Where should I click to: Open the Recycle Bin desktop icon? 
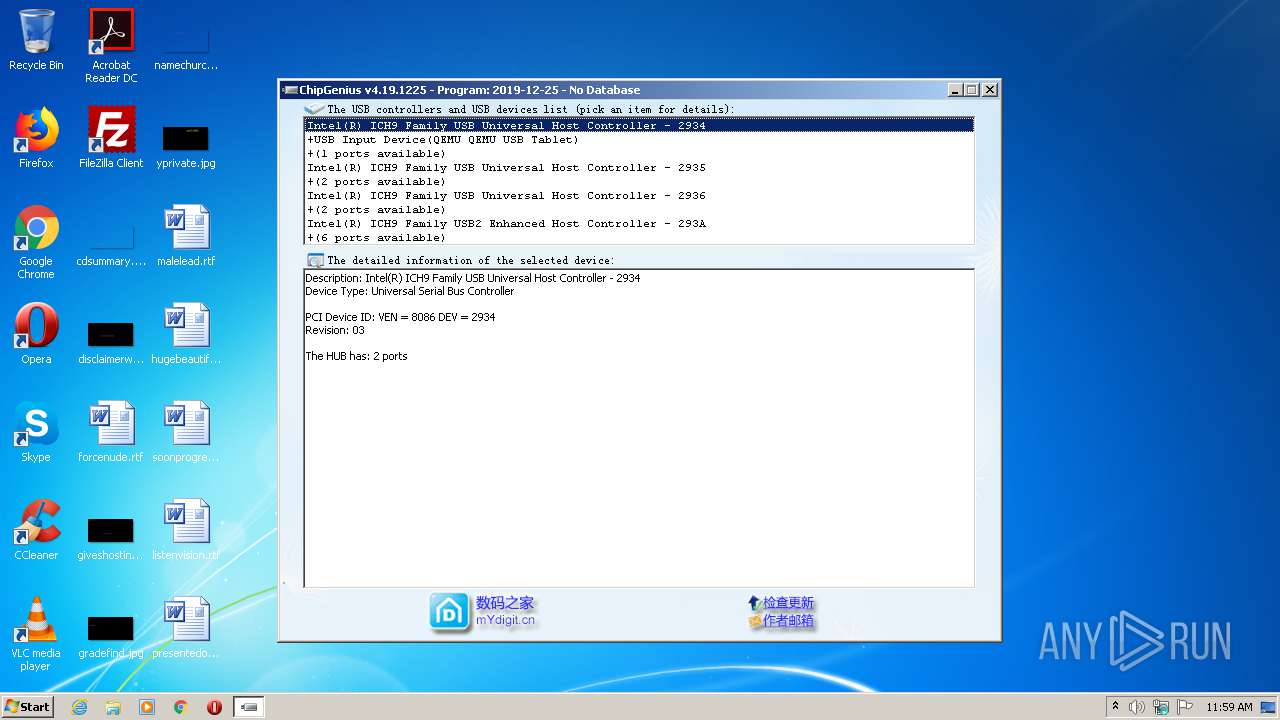coord(36,40)
